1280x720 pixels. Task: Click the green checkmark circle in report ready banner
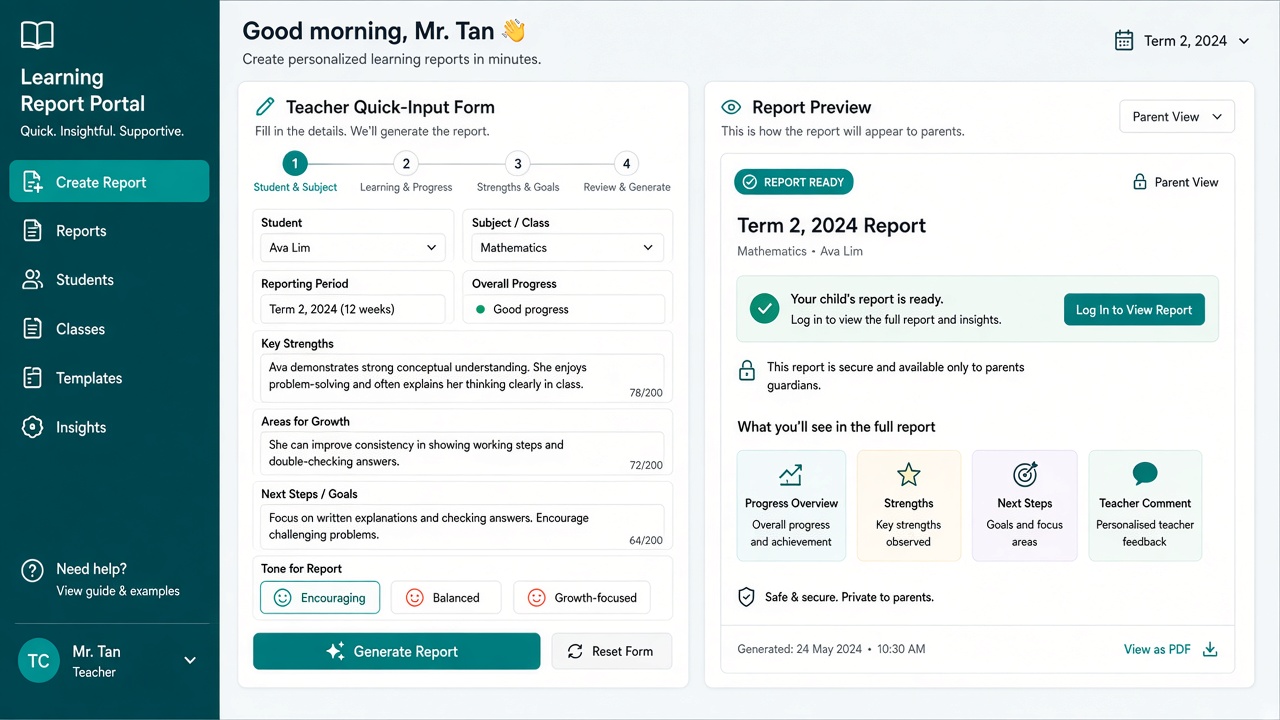pos(765,309)
